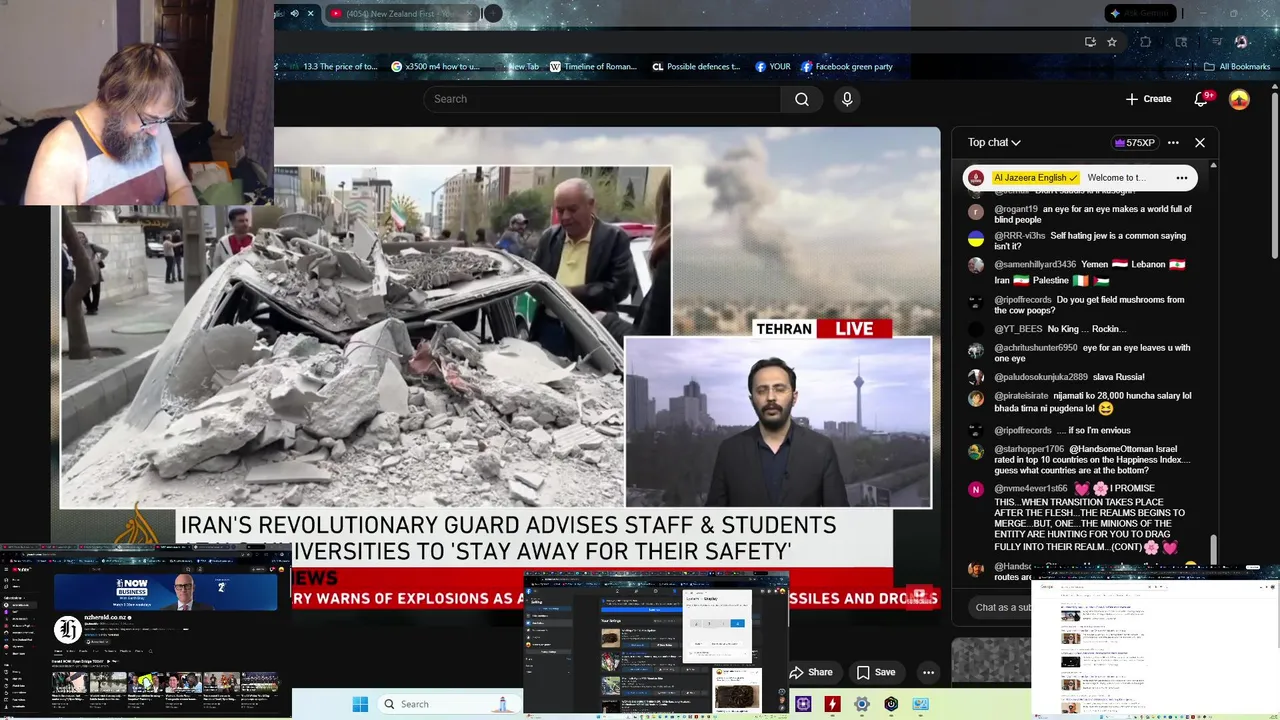Open Chrome profile avatar
This screenshot has height=720, width=1280.
coord(1241,42)
